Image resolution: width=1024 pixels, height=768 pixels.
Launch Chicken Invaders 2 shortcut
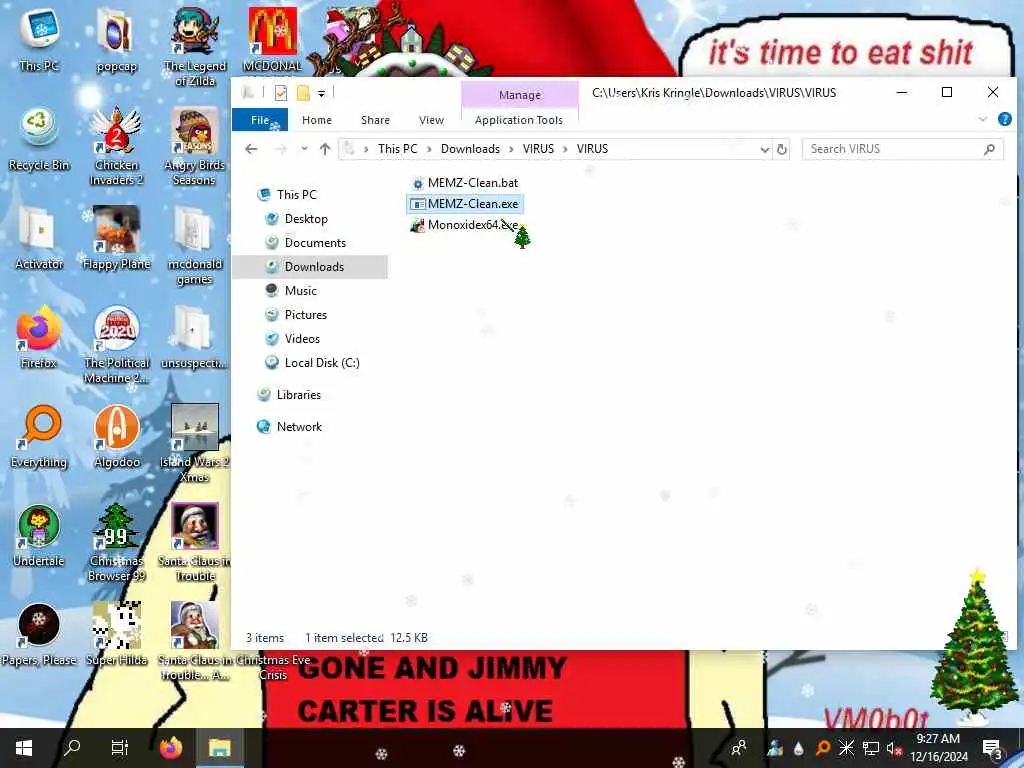point(116,146)
